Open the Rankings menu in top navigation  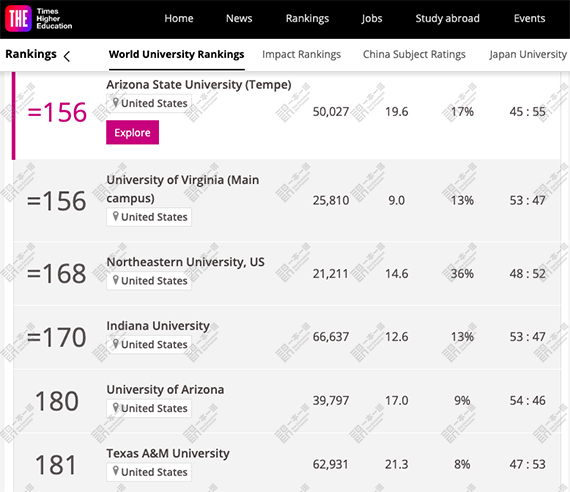pyautogui.click(x=307, y=19)
